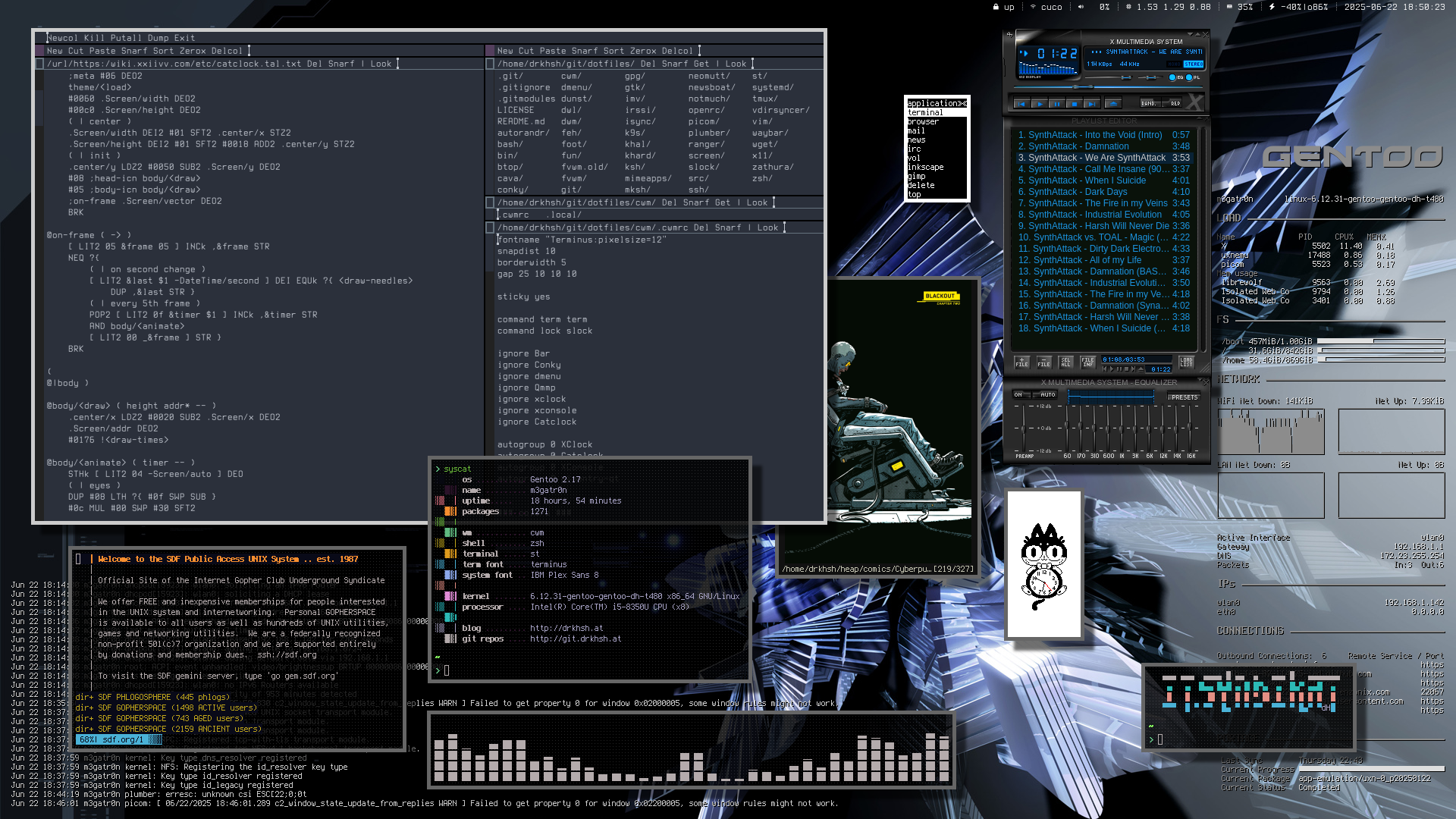The image size is (1456, 819).
Task: Select 'terminal' in applications menu
Action: (925, 112)
